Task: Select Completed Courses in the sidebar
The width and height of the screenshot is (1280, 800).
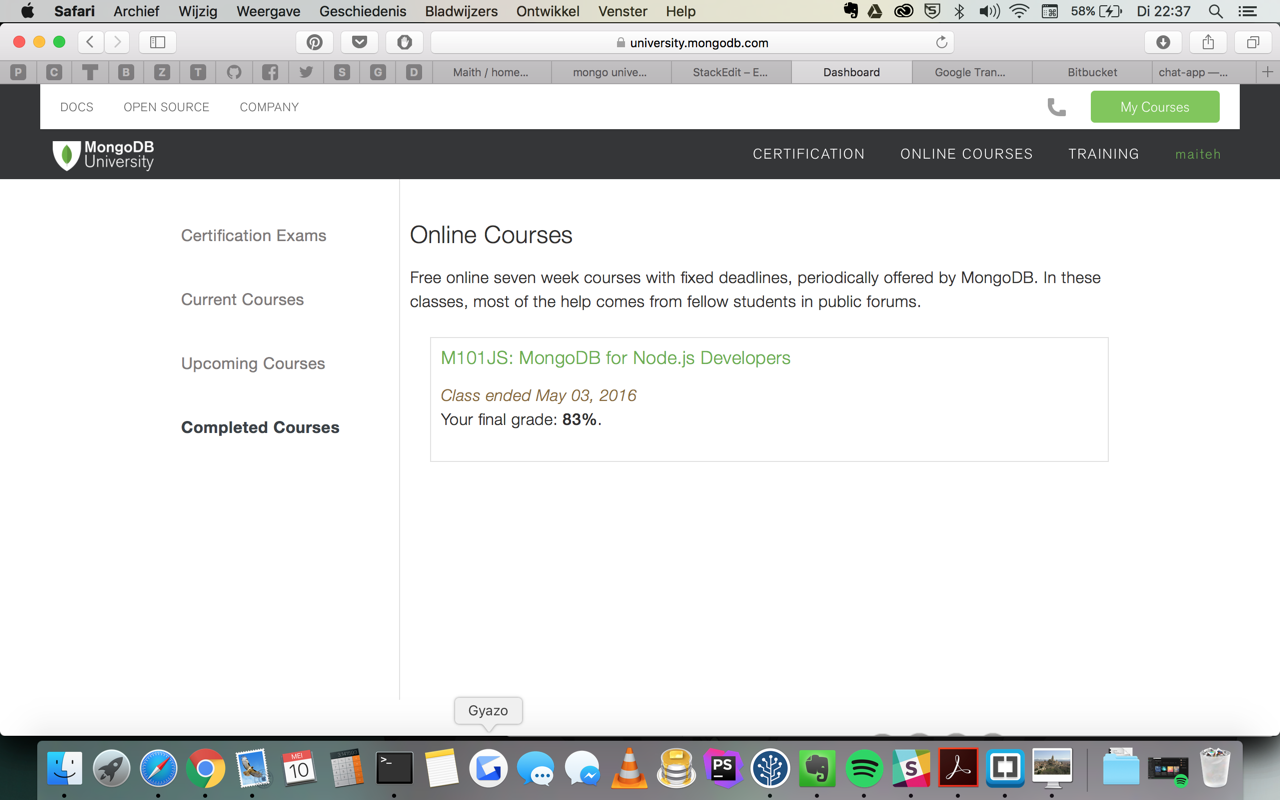Action: 260,427
